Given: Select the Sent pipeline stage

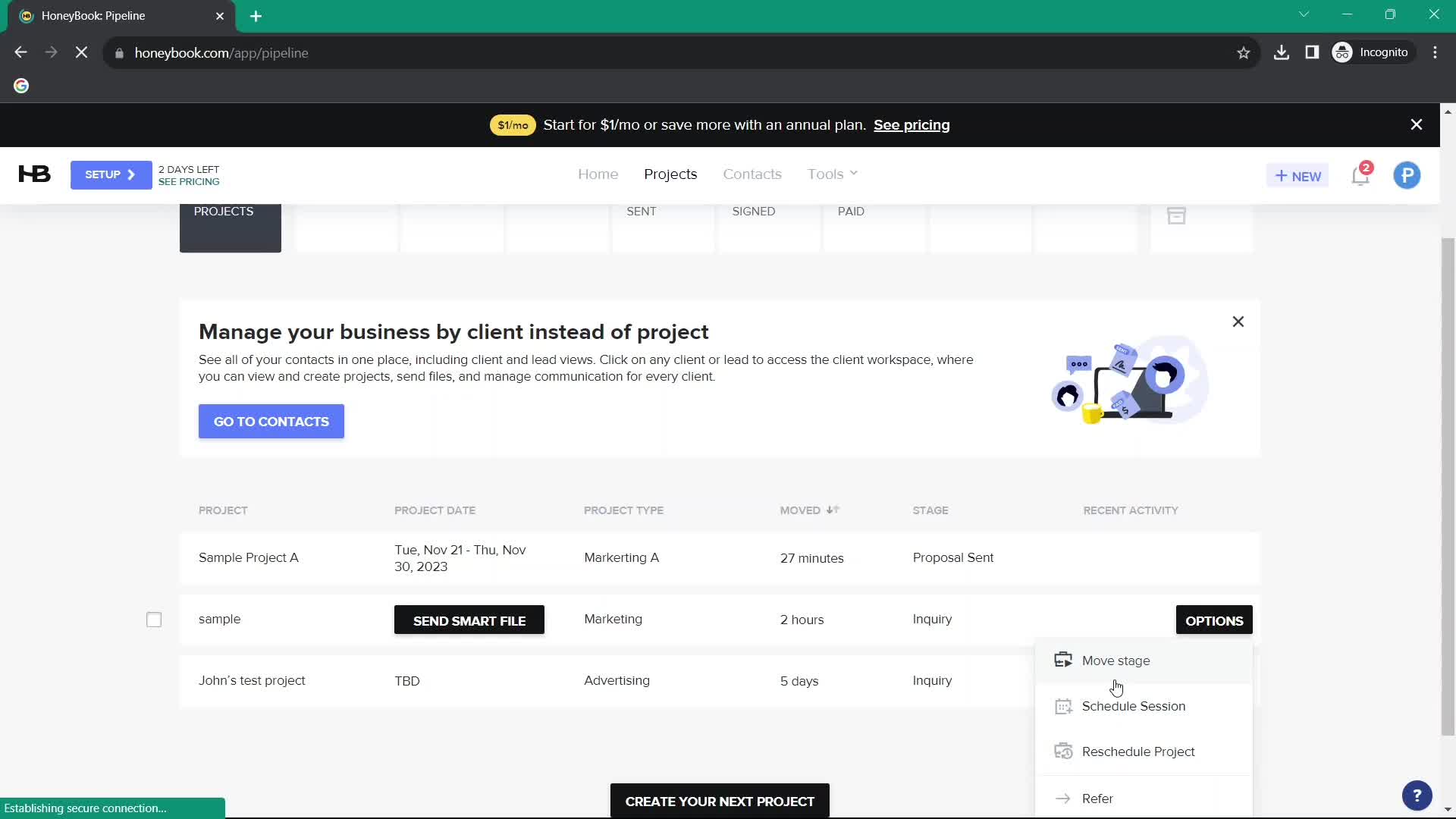Looking at the screenshot, I should [x=662, y=227].
